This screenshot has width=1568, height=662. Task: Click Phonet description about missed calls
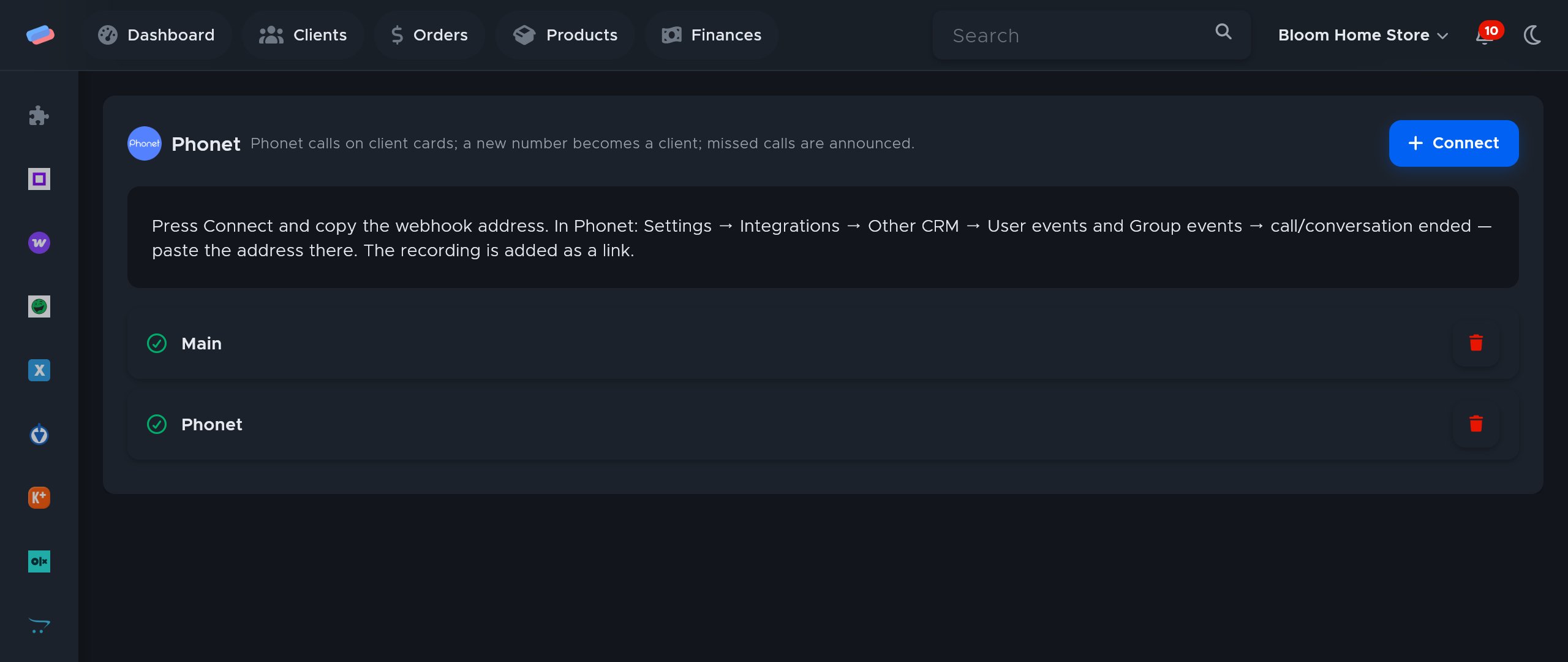(582, 143)
